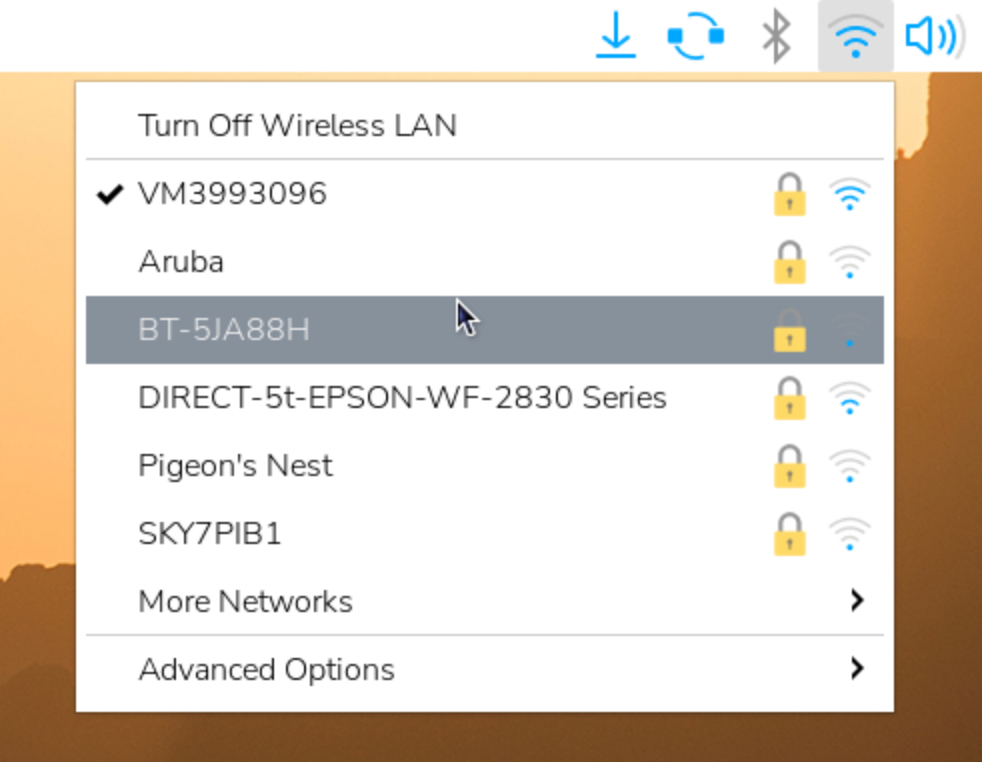Open the volume speaker icon

pos(934,36)
